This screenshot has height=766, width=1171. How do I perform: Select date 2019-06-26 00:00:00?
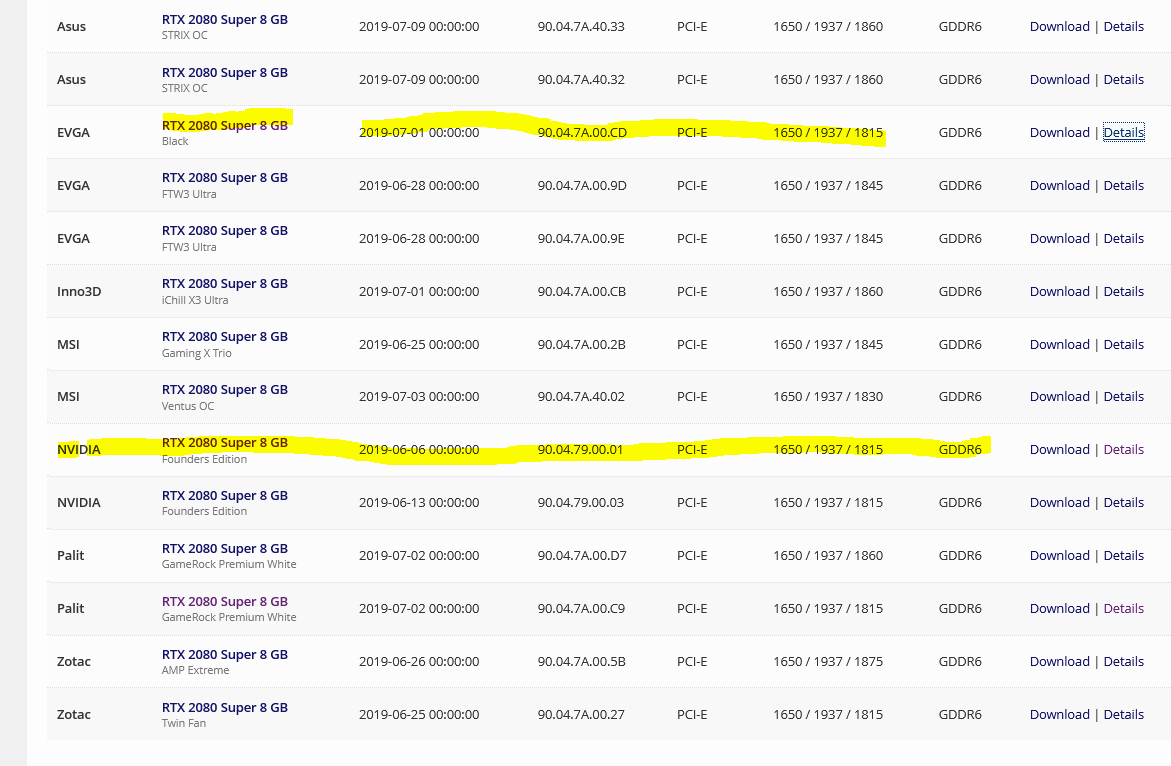[419, 662]
